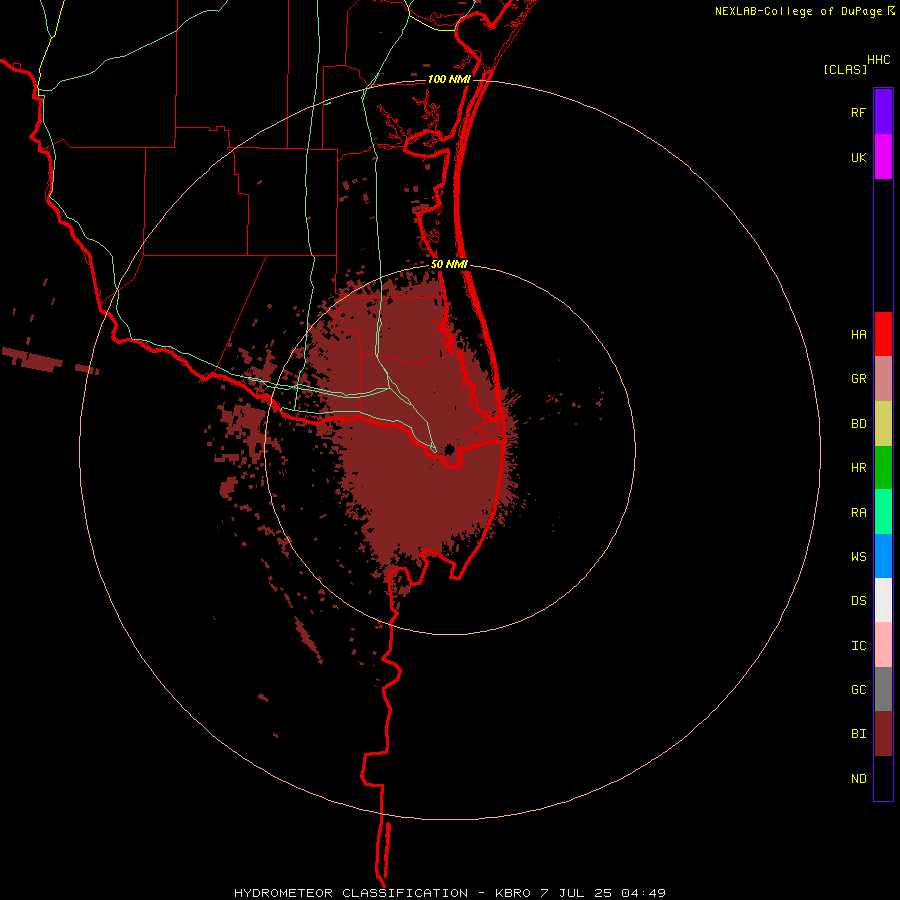Click the black radar site dot
Screen dimensions: 900x900
(449, 449)
